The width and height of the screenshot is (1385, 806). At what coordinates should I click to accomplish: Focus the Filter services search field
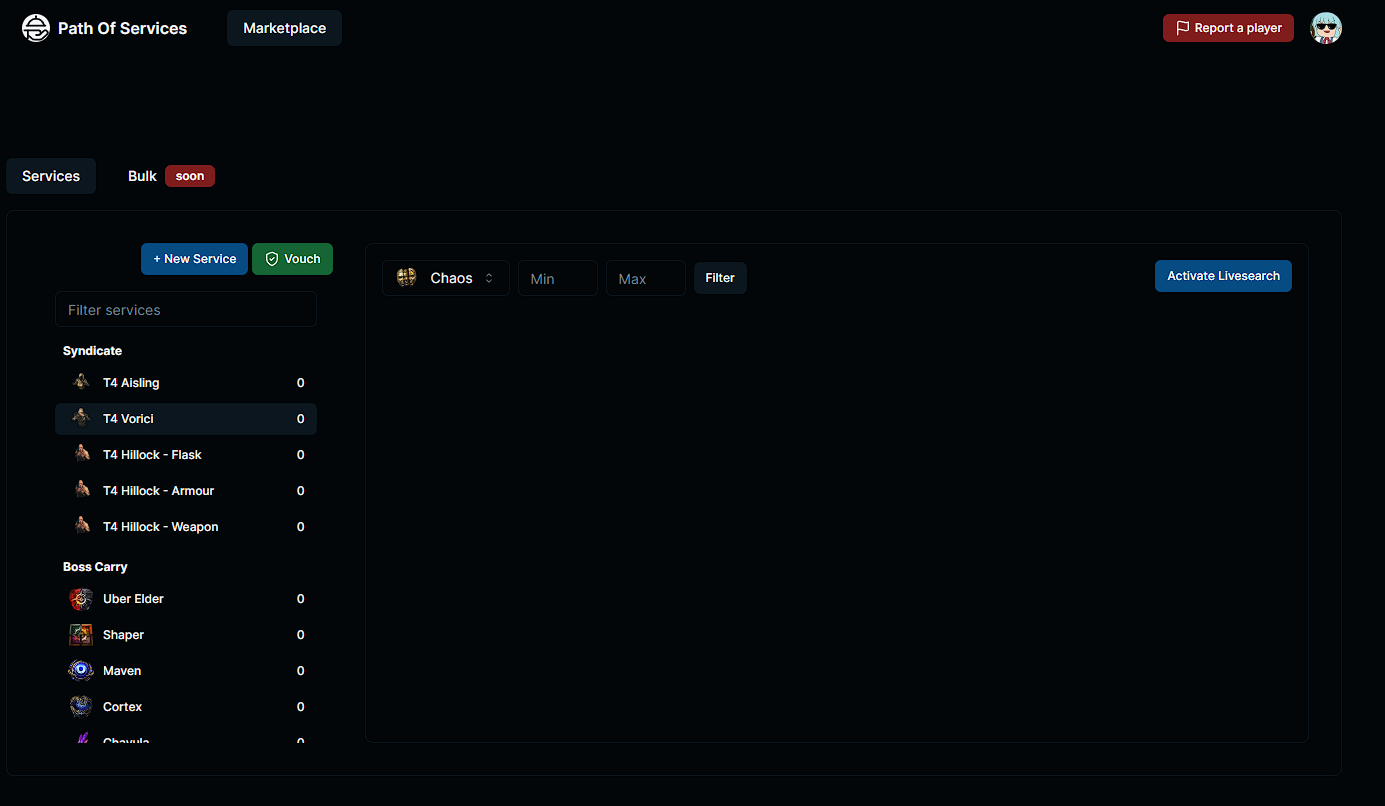pos(186,310)
